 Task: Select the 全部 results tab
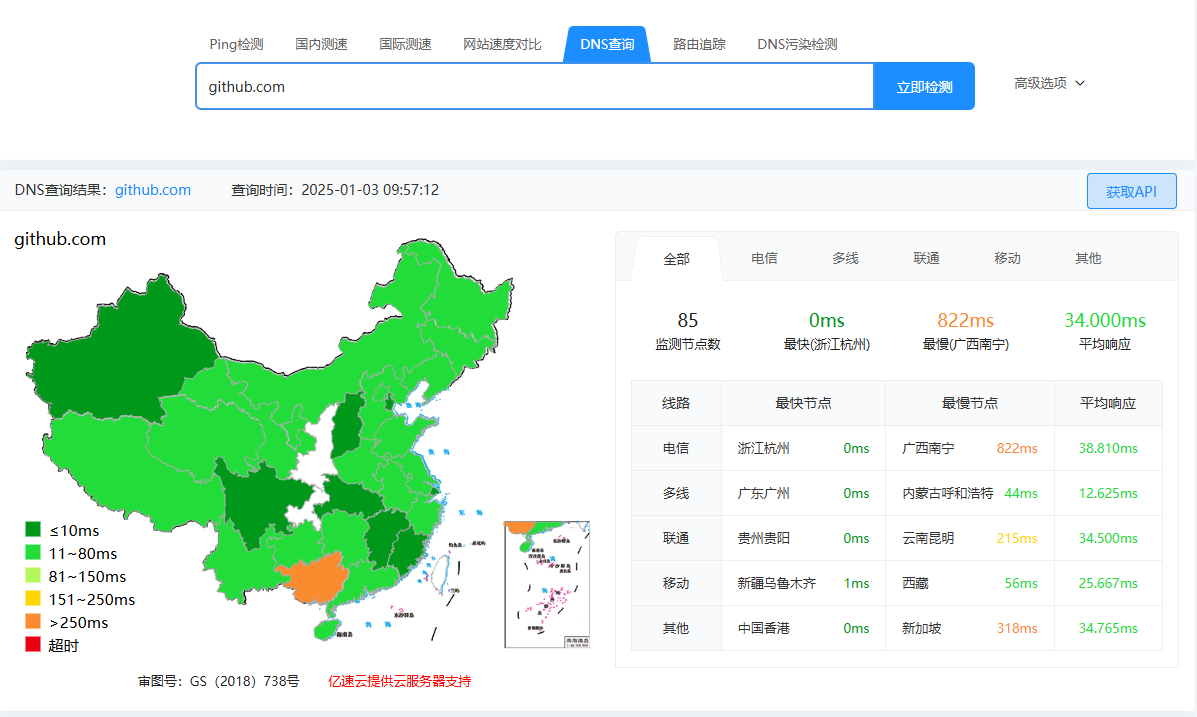point(676,259)
